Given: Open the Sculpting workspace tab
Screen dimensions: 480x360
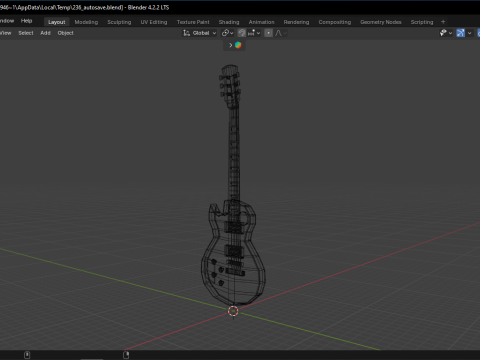Looking at the screenshot, I should point(119,22).
